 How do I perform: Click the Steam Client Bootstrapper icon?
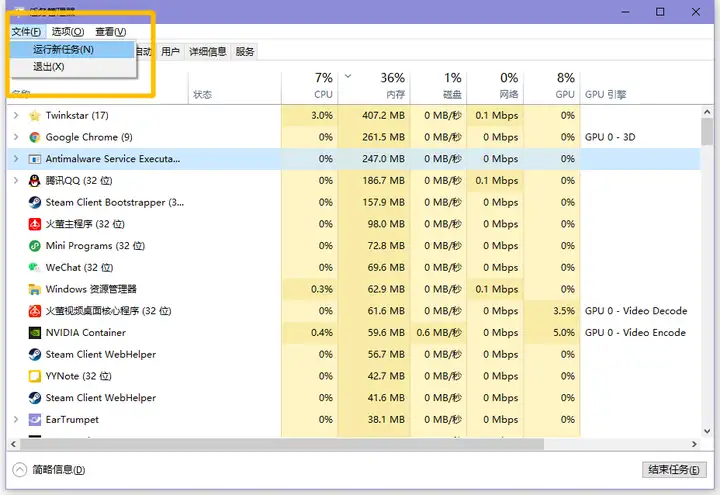34,202
